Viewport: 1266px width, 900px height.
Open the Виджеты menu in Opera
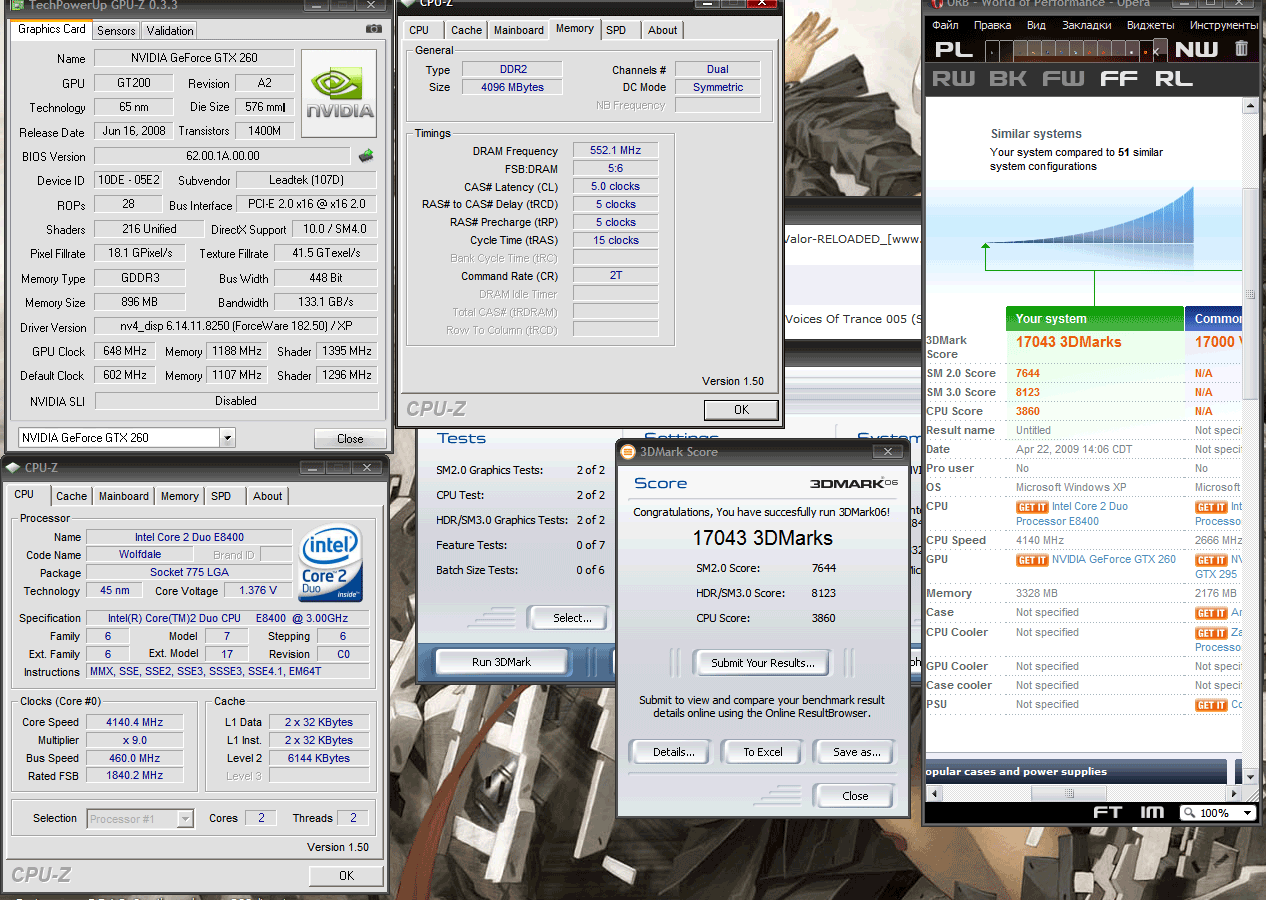tap(1150, 25)
